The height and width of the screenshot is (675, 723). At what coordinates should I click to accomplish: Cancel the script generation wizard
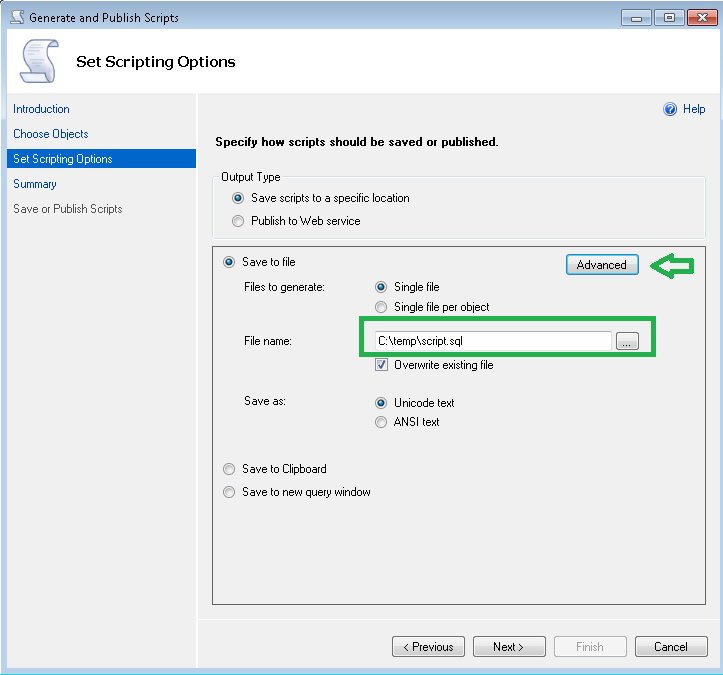[670, 647]
